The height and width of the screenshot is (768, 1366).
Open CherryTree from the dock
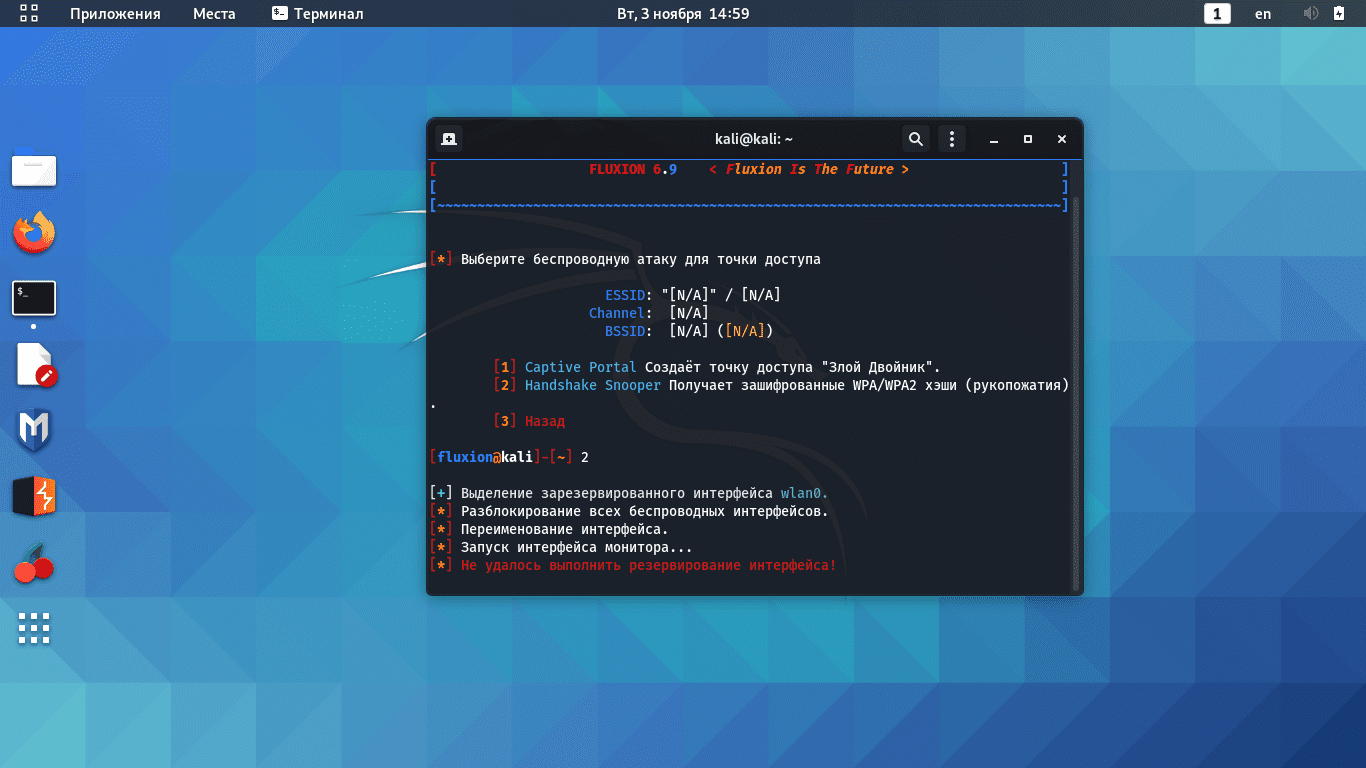[34, 563]
